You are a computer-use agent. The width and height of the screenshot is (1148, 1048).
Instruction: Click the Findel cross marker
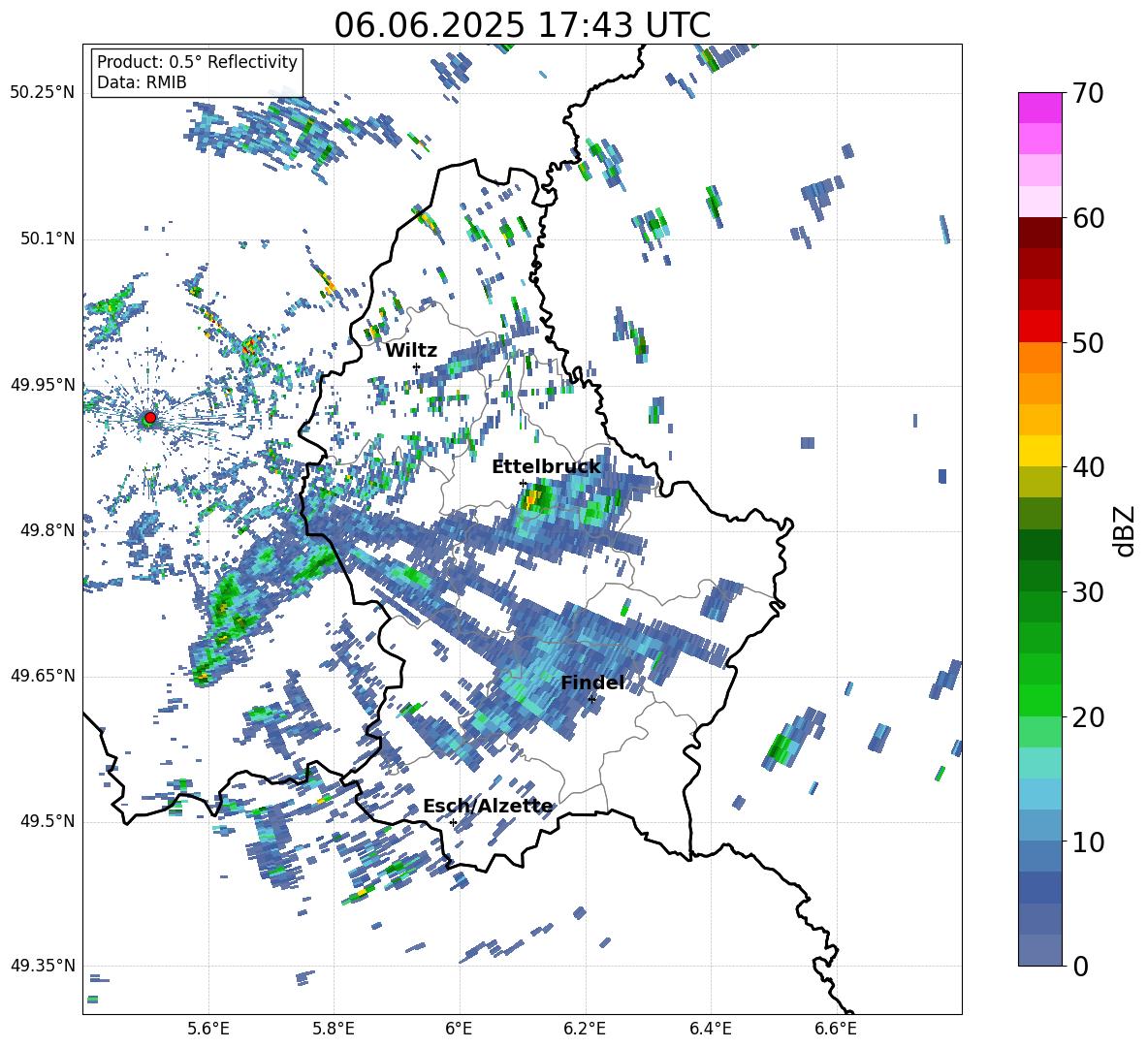click(x=591, y=700)
